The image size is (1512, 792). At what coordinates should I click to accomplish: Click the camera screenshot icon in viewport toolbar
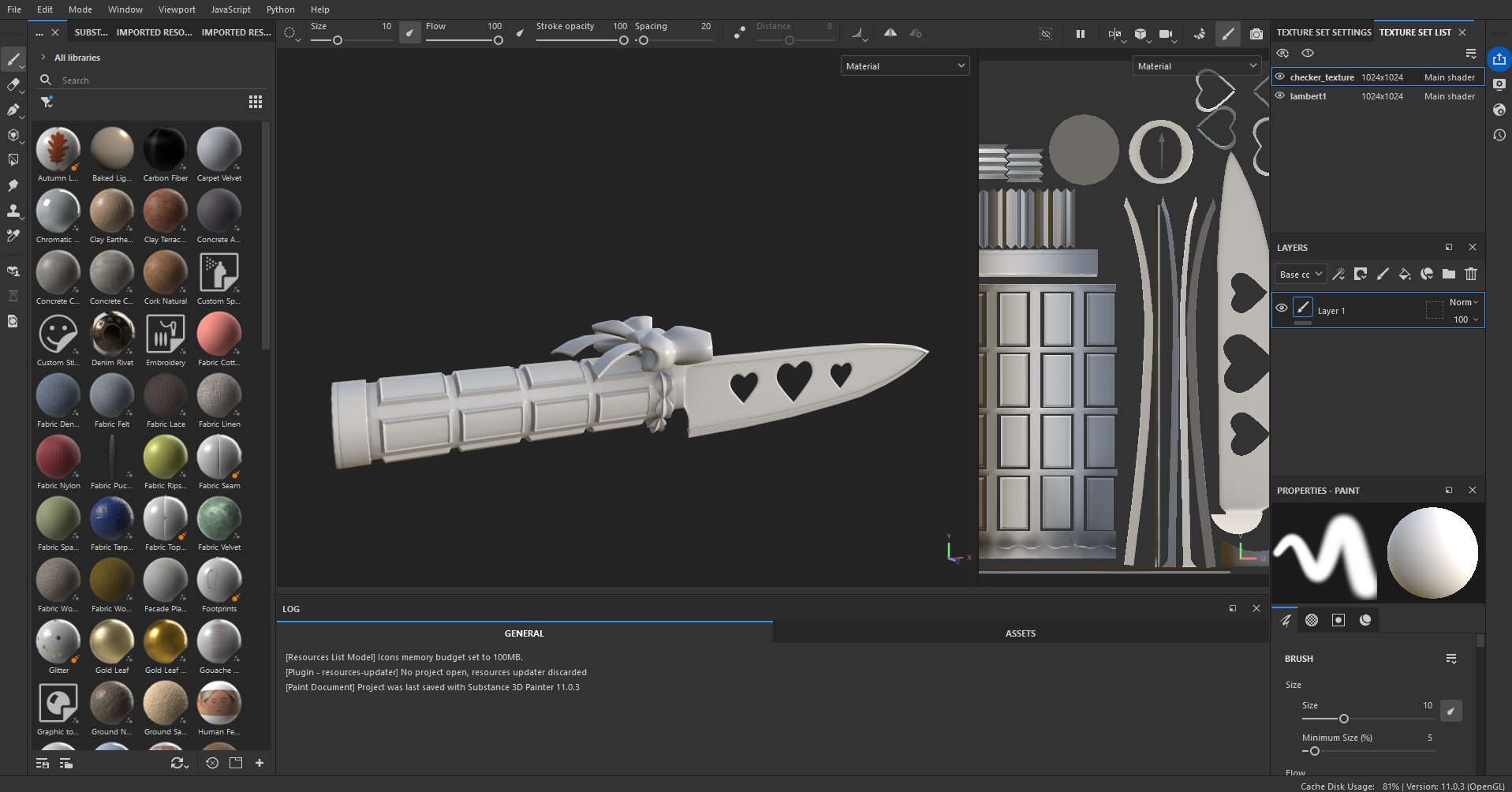pyautogui.click(x=1256, y=34)
